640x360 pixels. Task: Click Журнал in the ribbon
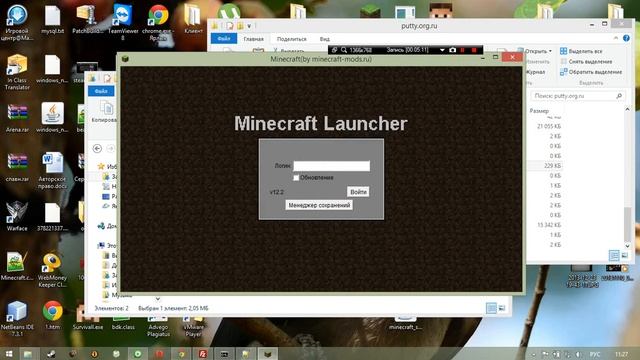535,72
